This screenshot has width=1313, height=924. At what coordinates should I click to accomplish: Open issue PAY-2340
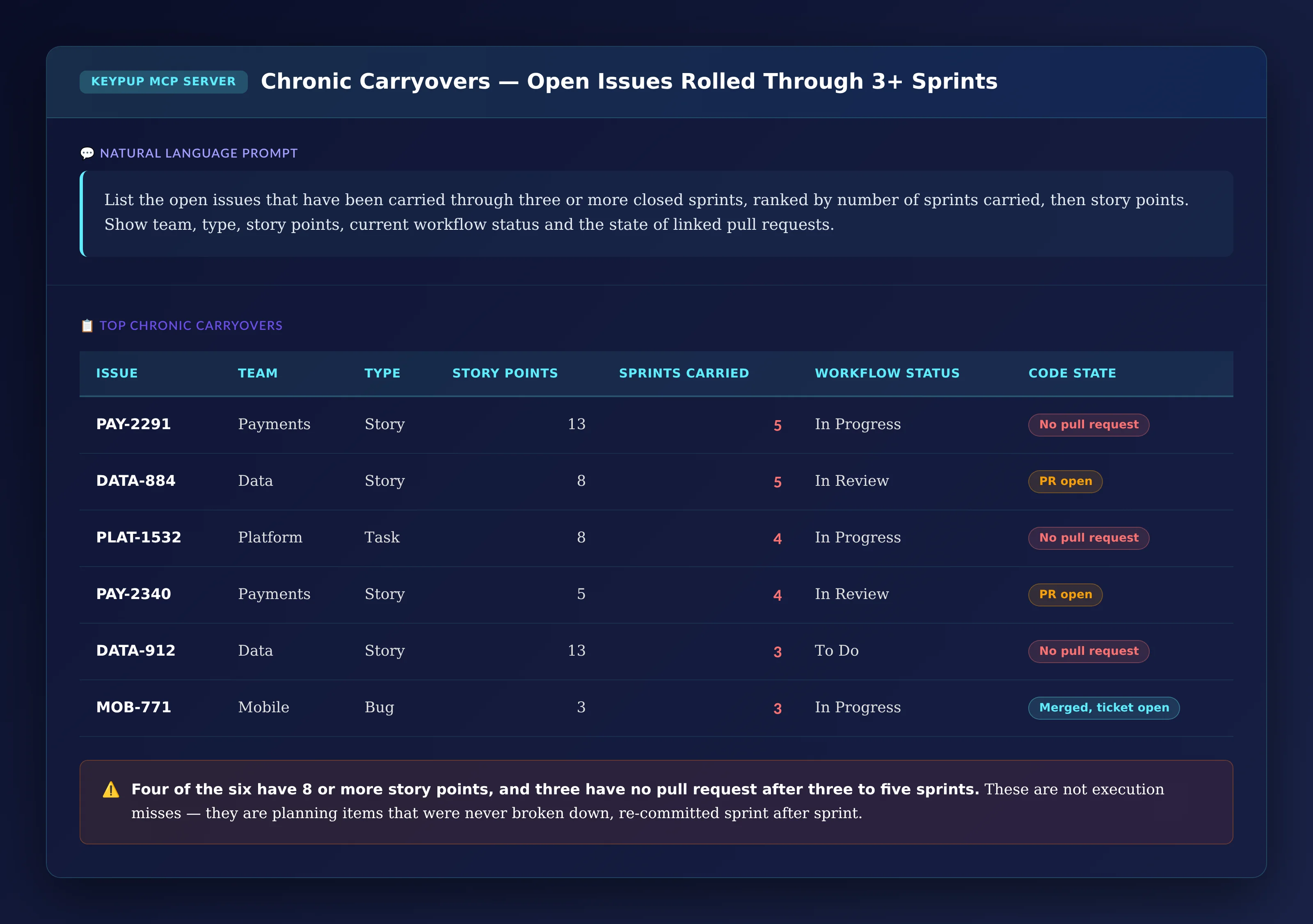[x=134, y=594]
